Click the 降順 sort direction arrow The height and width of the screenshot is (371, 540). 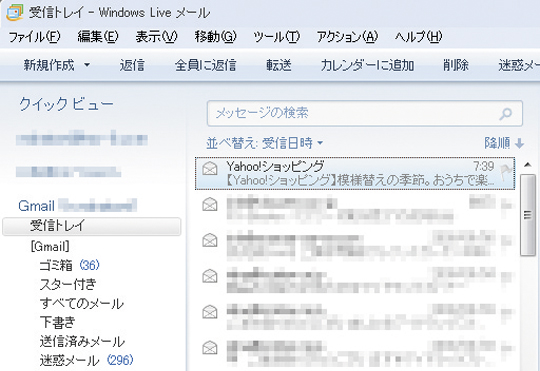point(520,143)
